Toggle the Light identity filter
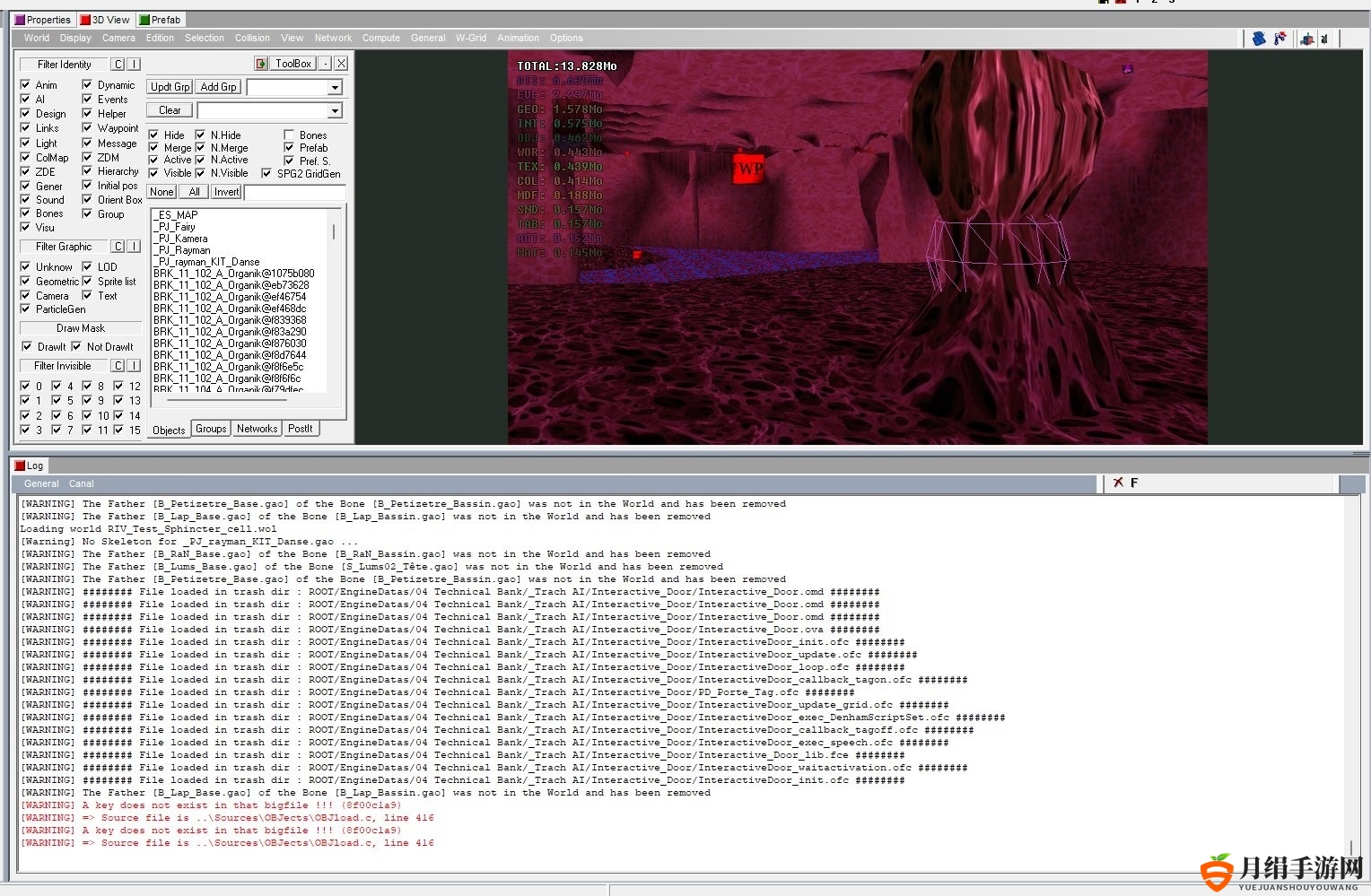 click(25, 143)
